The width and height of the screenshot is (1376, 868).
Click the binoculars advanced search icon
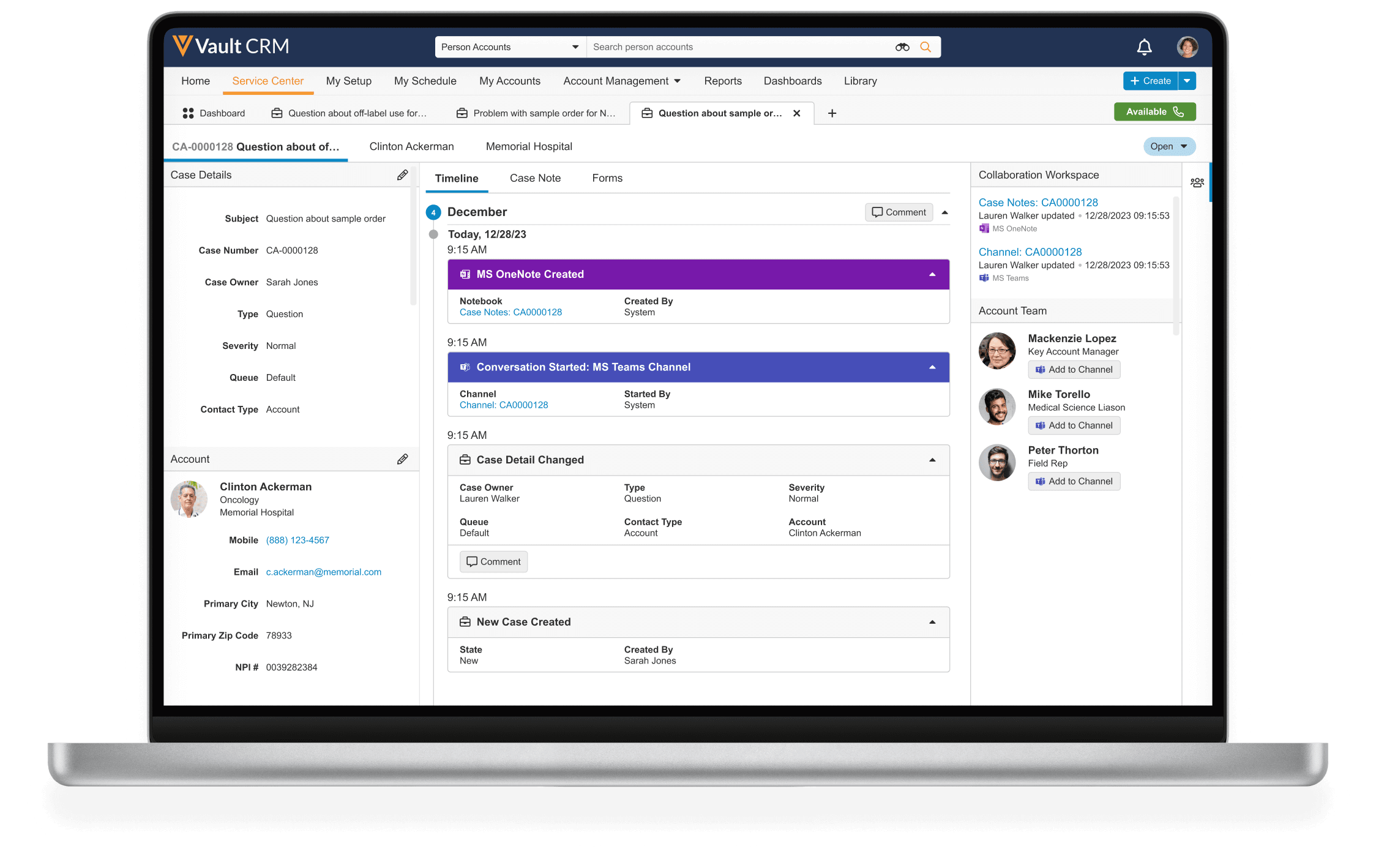[902, 47]
